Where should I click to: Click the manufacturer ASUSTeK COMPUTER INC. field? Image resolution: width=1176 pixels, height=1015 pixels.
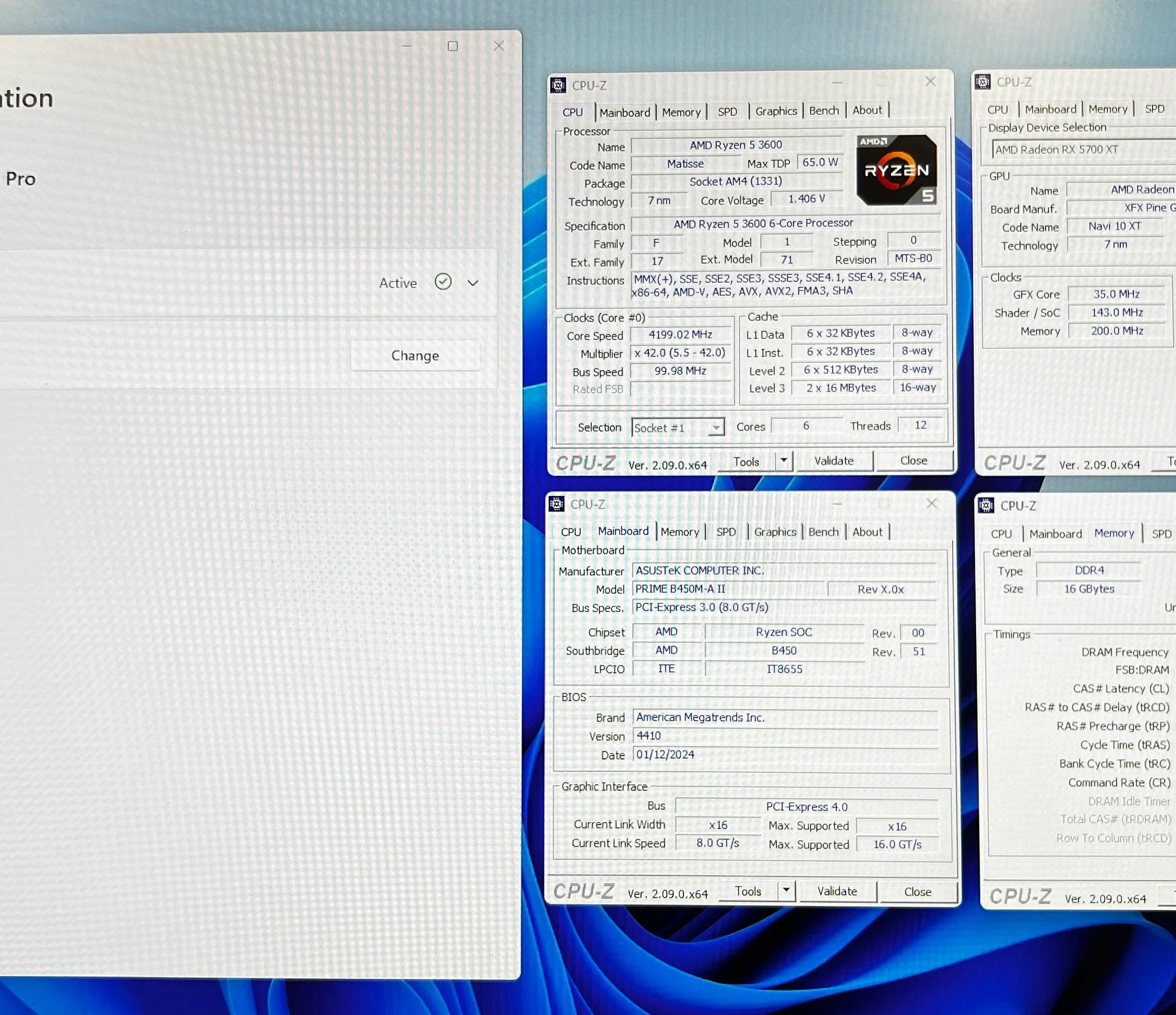point(784,571)
